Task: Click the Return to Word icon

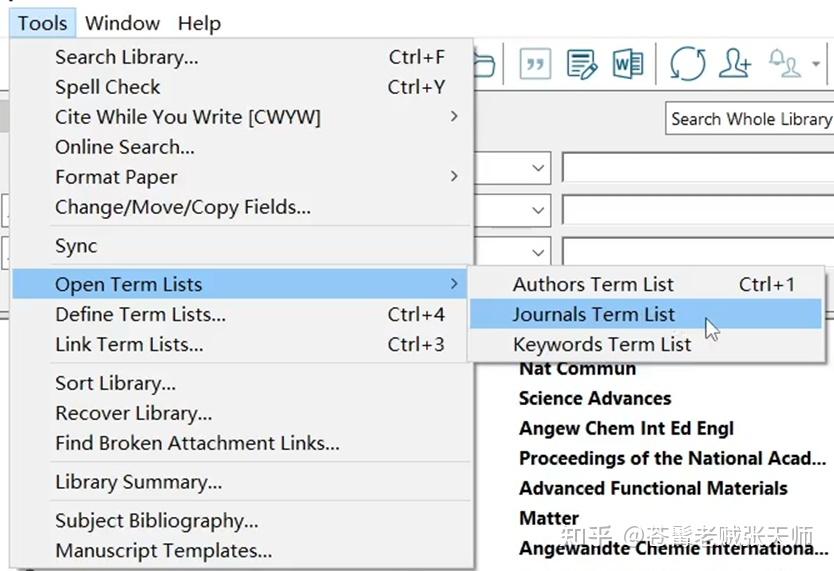Action: click(628, 64)
